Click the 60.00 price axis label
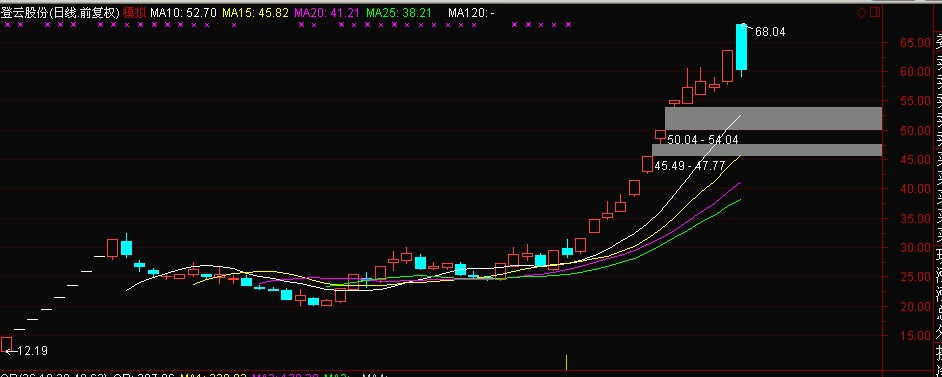Screen dimensions: 942x377 (x=915, y=72)
